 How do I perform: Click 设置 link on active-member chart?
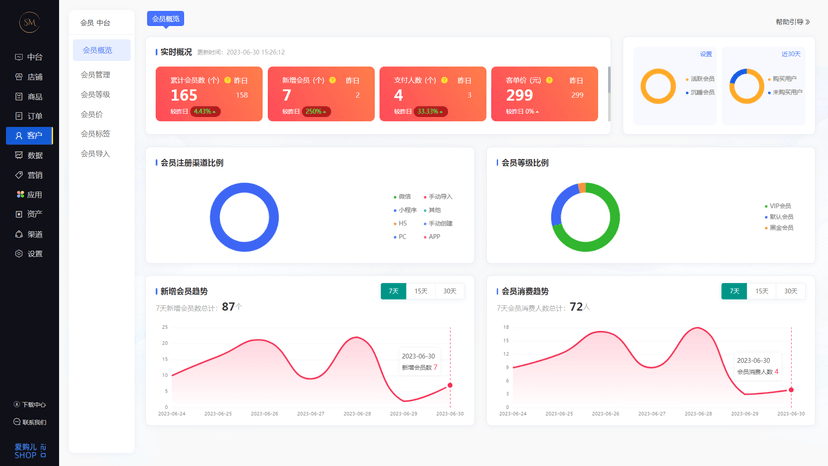point(706,54)
